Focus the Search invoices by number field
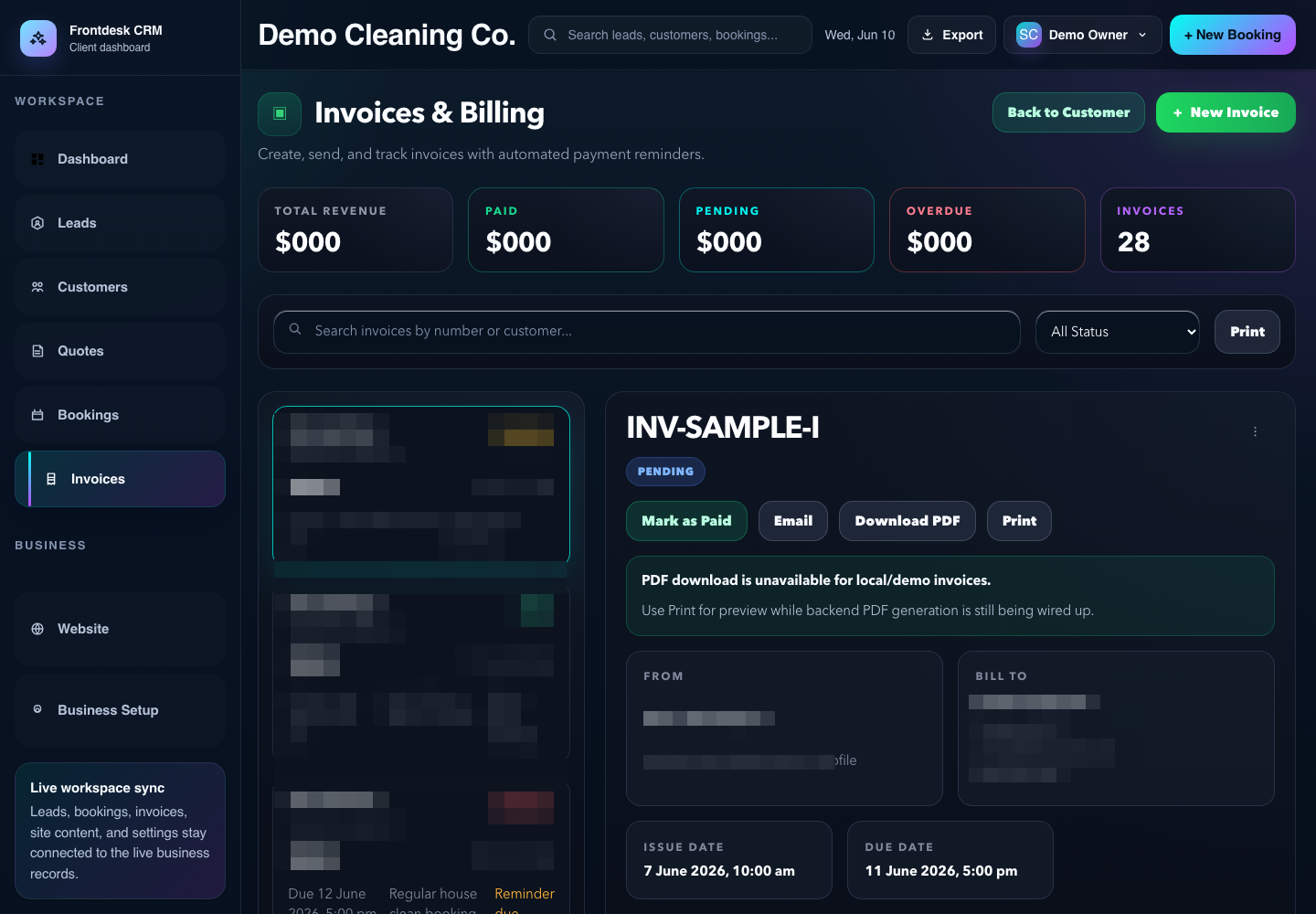The height and width of the screenshot is (914, 1316). 647,332
